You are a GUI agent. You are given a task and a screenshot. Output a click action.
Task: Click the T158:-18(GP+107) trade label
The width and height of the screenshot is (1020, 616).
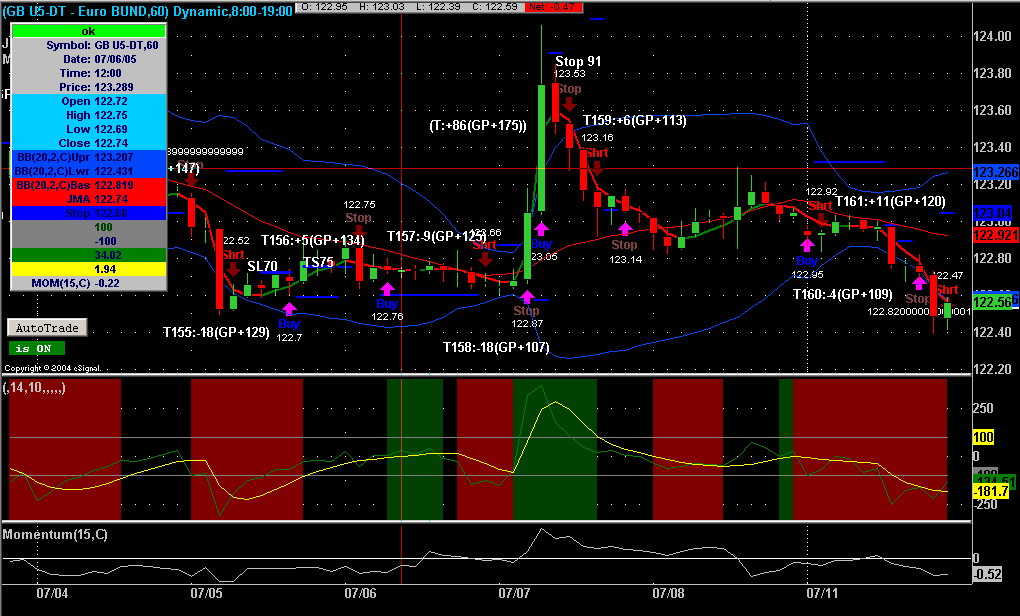(x=496, y=347)
